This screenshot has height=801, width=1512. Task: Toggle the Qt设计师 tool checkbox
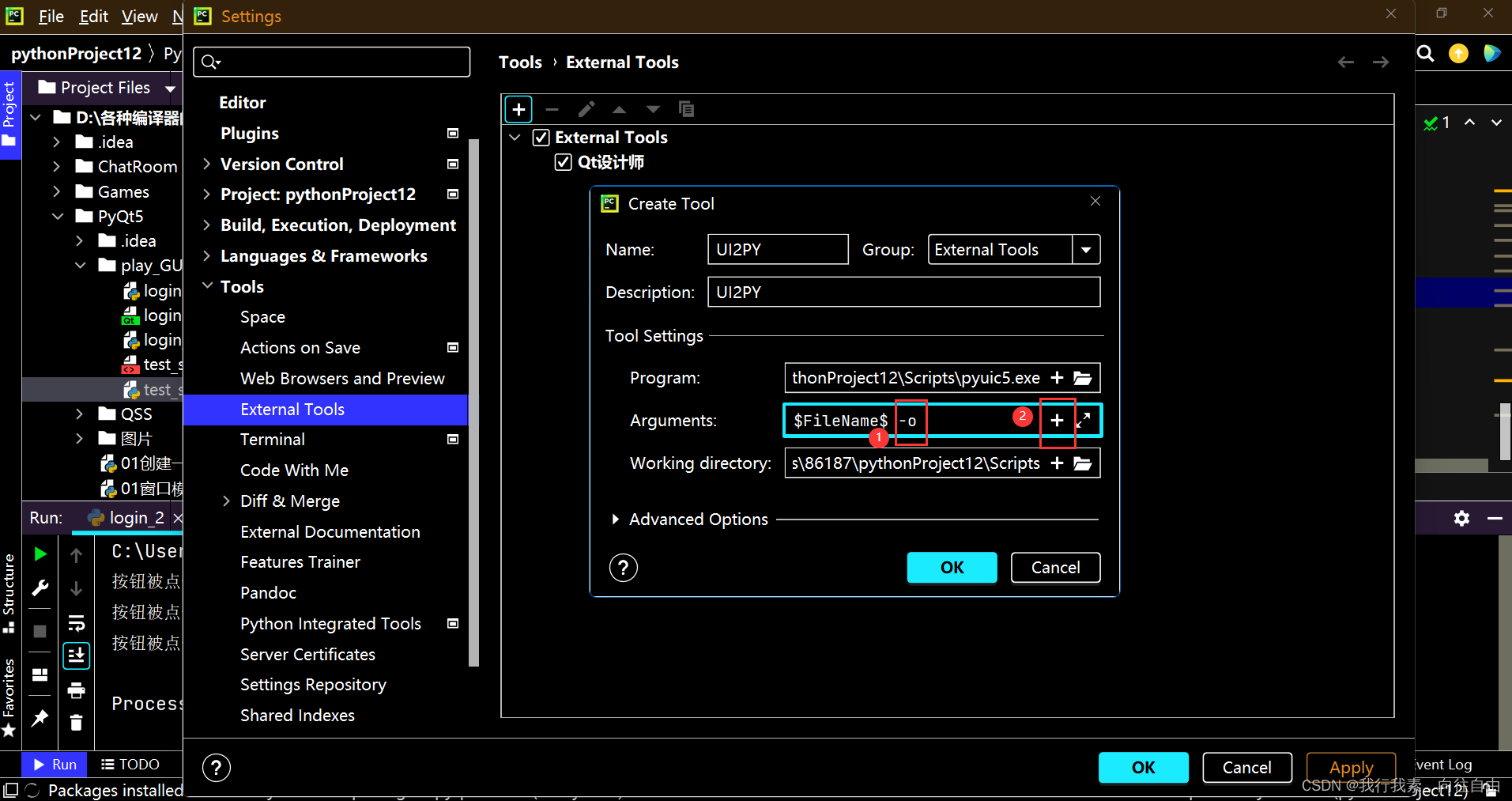pos(563,162)
